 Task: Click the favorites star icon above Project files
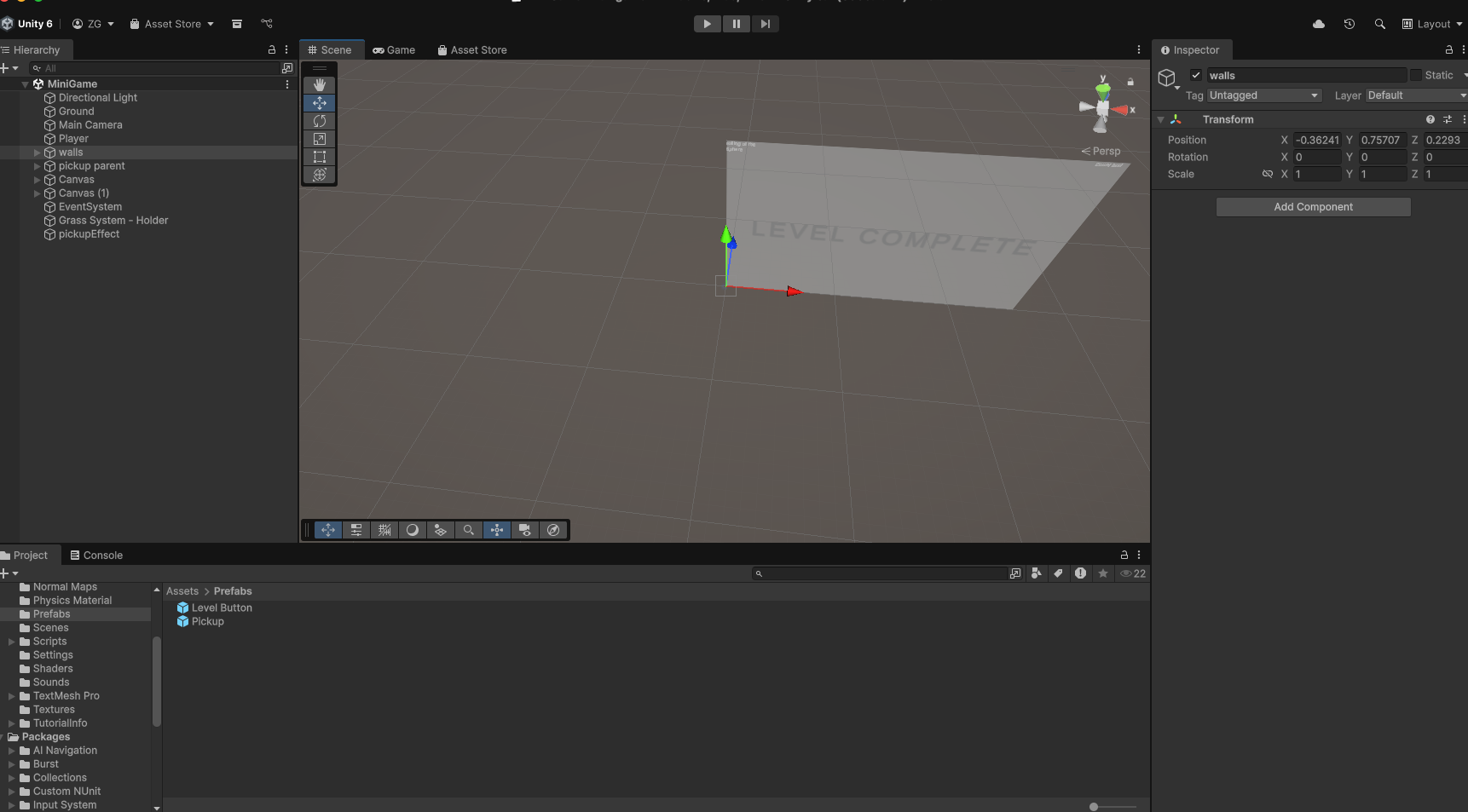click(1103, 573)
